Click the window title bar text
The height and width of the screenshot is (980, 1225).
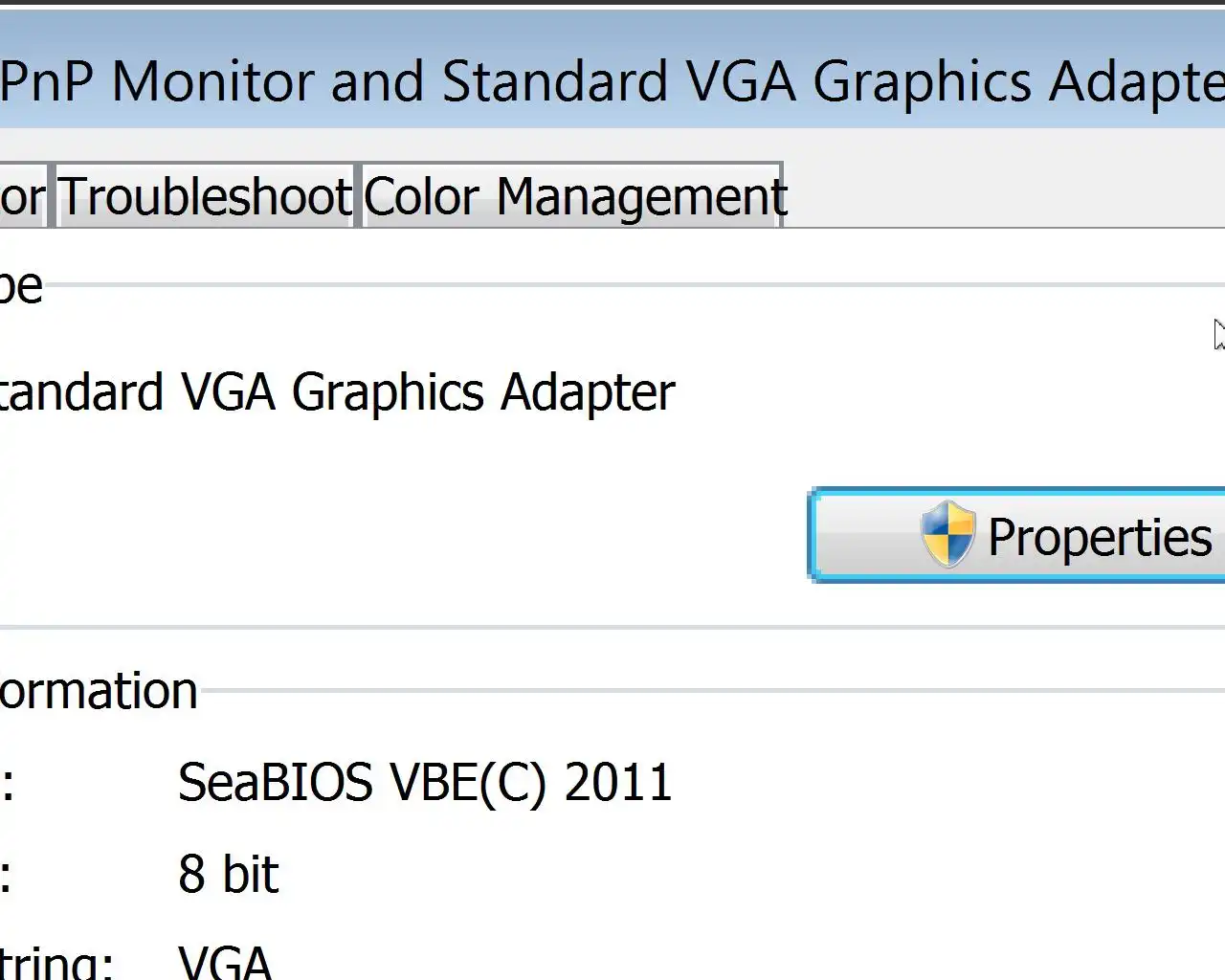pos(612,81)
